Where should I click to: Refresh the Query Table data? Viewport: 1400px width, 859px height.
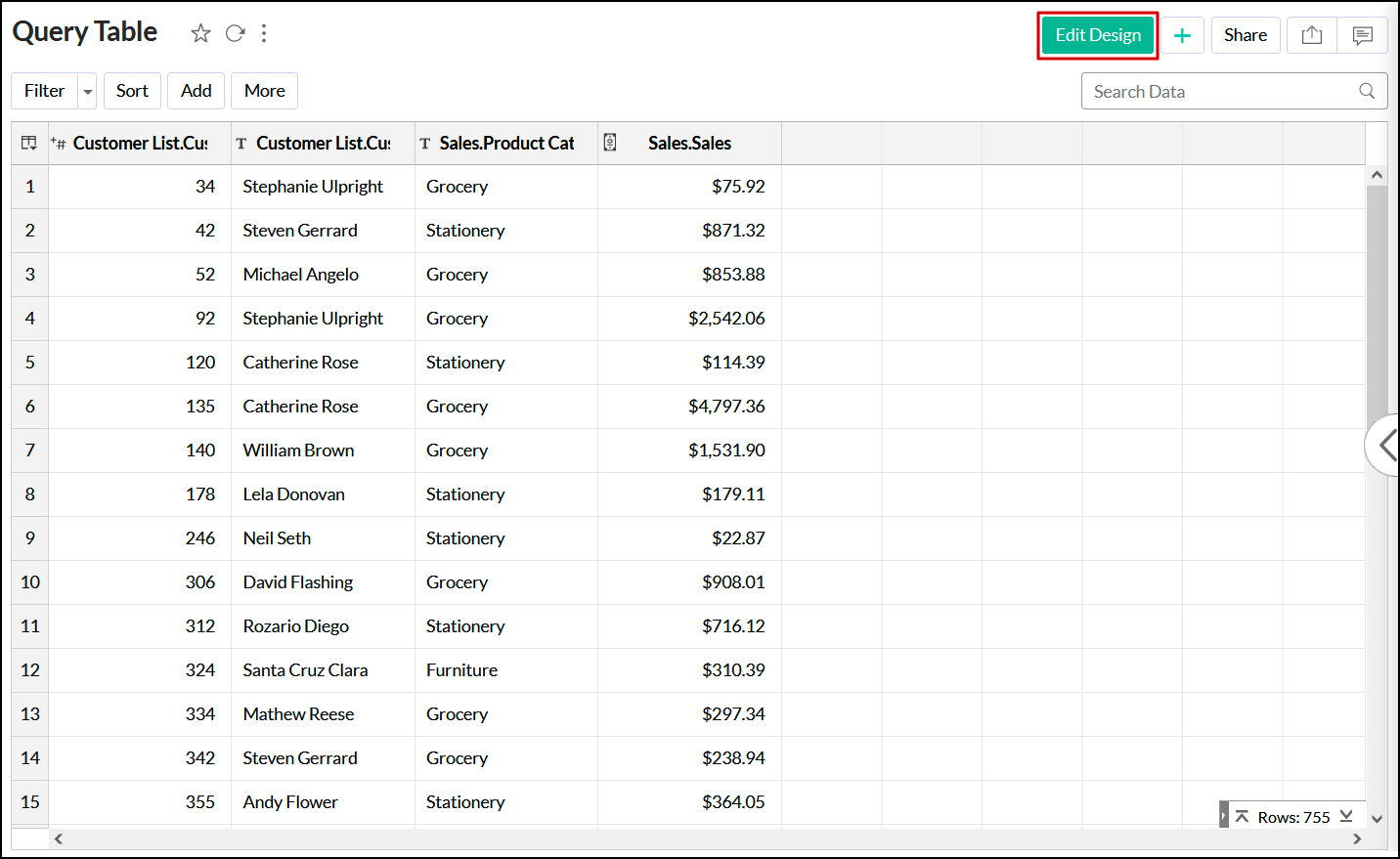[x=235, y=32]
